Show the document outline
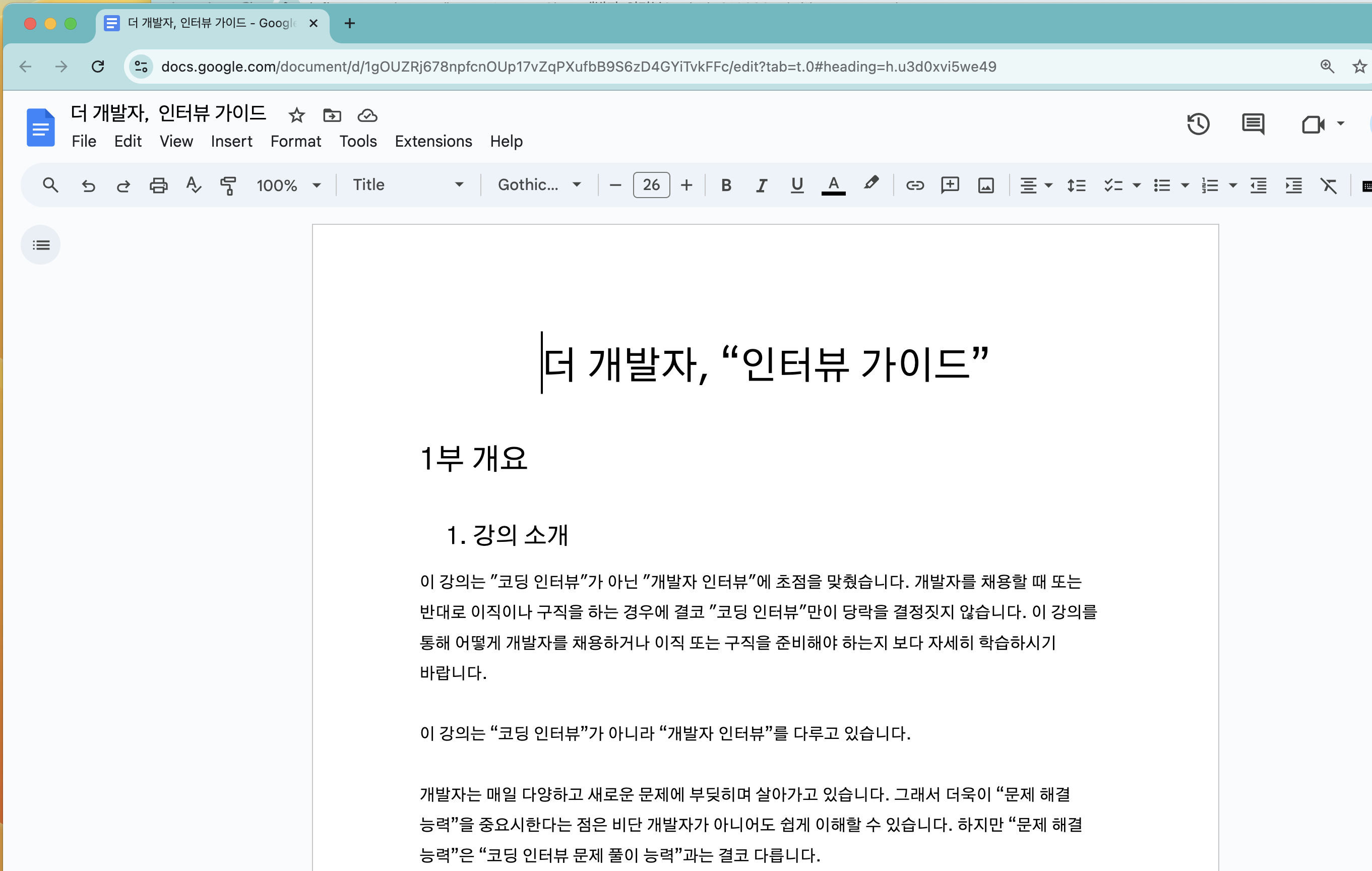 tap(40, 245)
